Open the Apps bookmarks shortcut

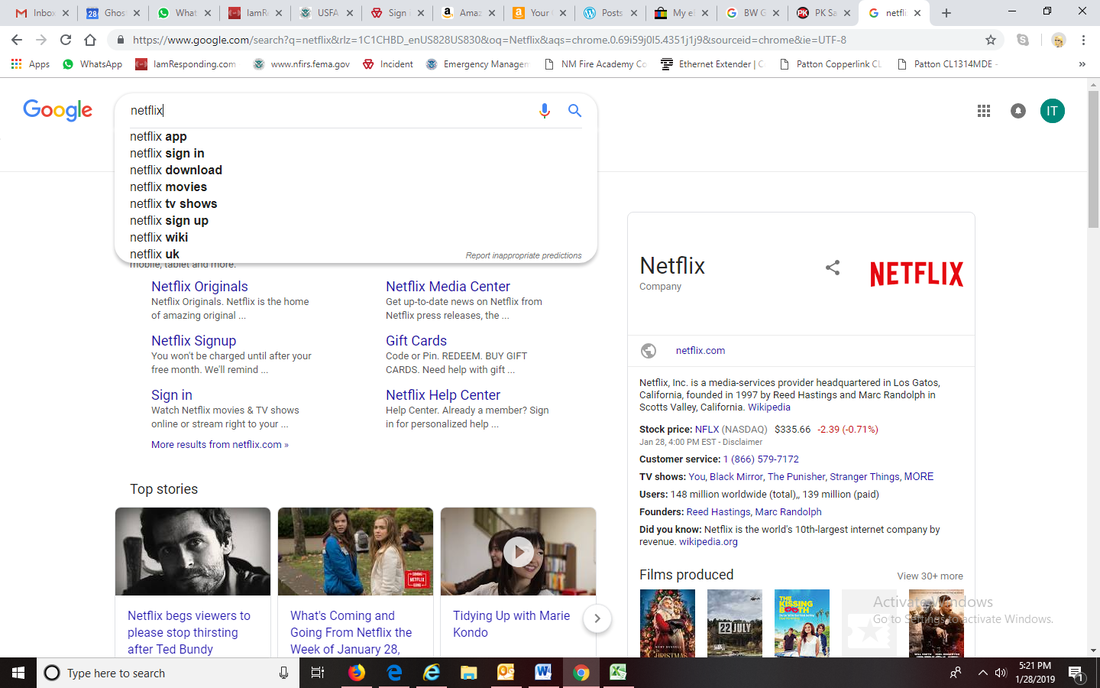(30, 64)
